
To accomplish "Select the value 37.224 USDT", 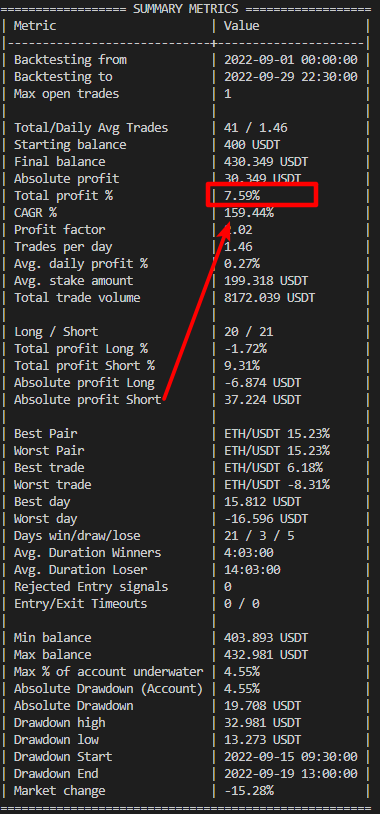I will tap(262, 400).
